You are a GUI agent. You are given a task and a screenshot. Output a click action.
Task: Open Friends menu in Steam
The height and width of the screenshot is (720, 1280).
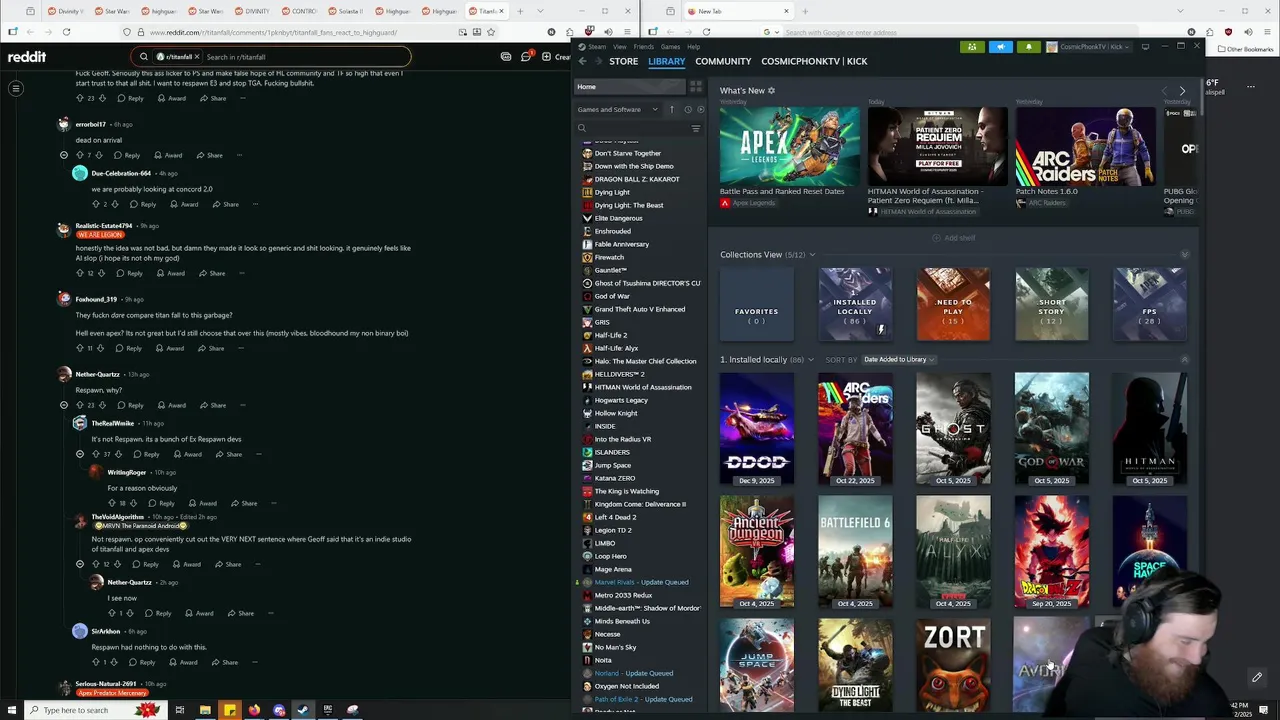point(644,47)
